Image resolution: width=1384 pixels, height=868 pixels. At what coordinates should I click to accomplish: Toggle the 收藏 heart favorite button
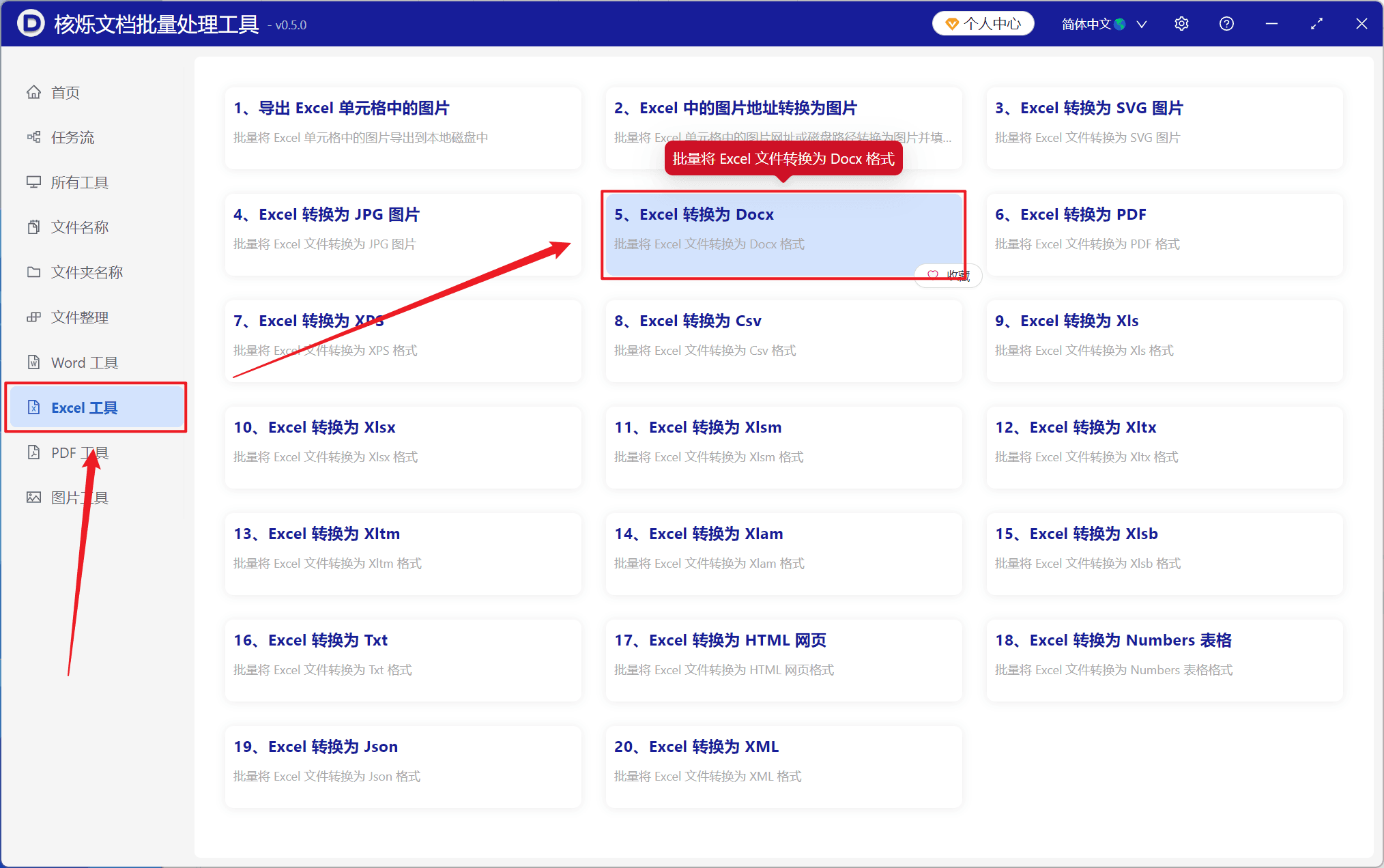(948, 275)
